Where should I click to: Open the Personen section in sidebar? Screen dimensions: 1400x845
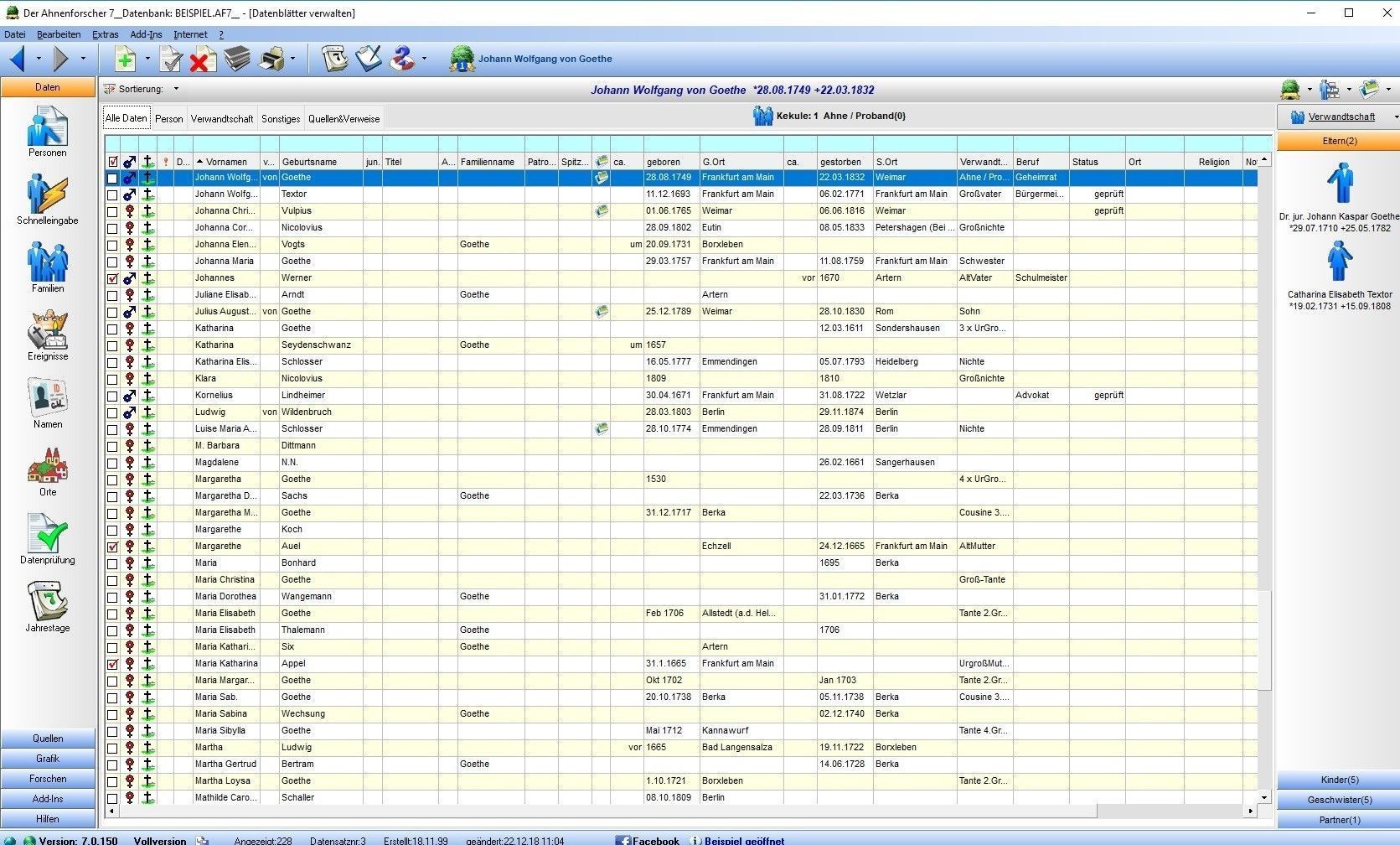pos(47,128)
